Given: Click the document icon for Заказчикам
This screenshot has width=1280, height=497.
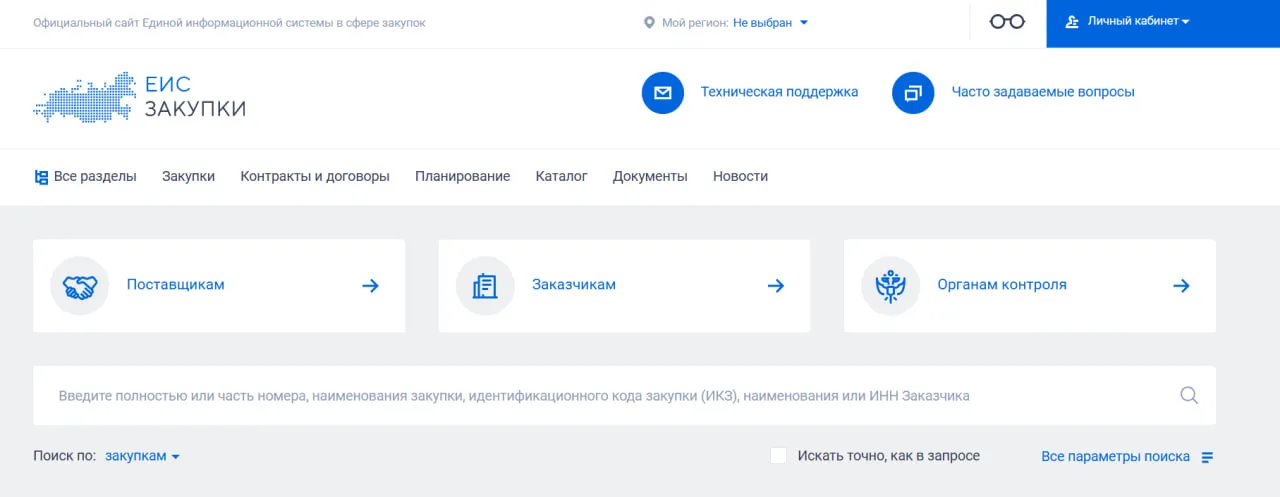Looking at the screenshot, I should pyautogui.click(x=484, y=286).
